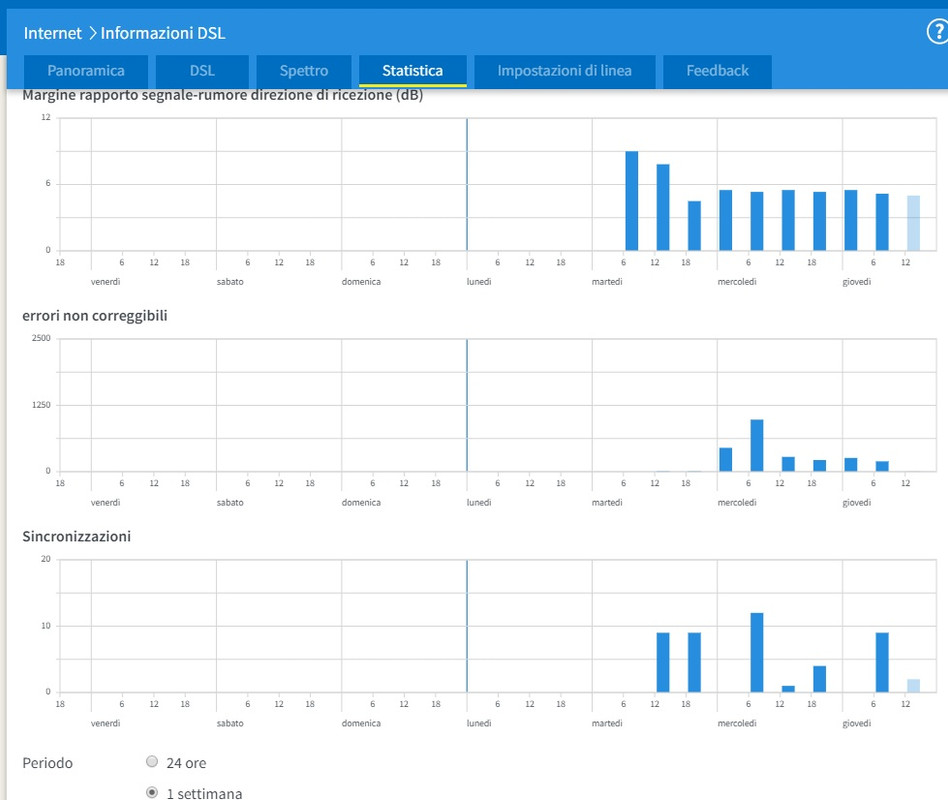Click the Sincronizzazioni chart heading
The width and height of the screenshot is (948, 800).
pos(77,536)
